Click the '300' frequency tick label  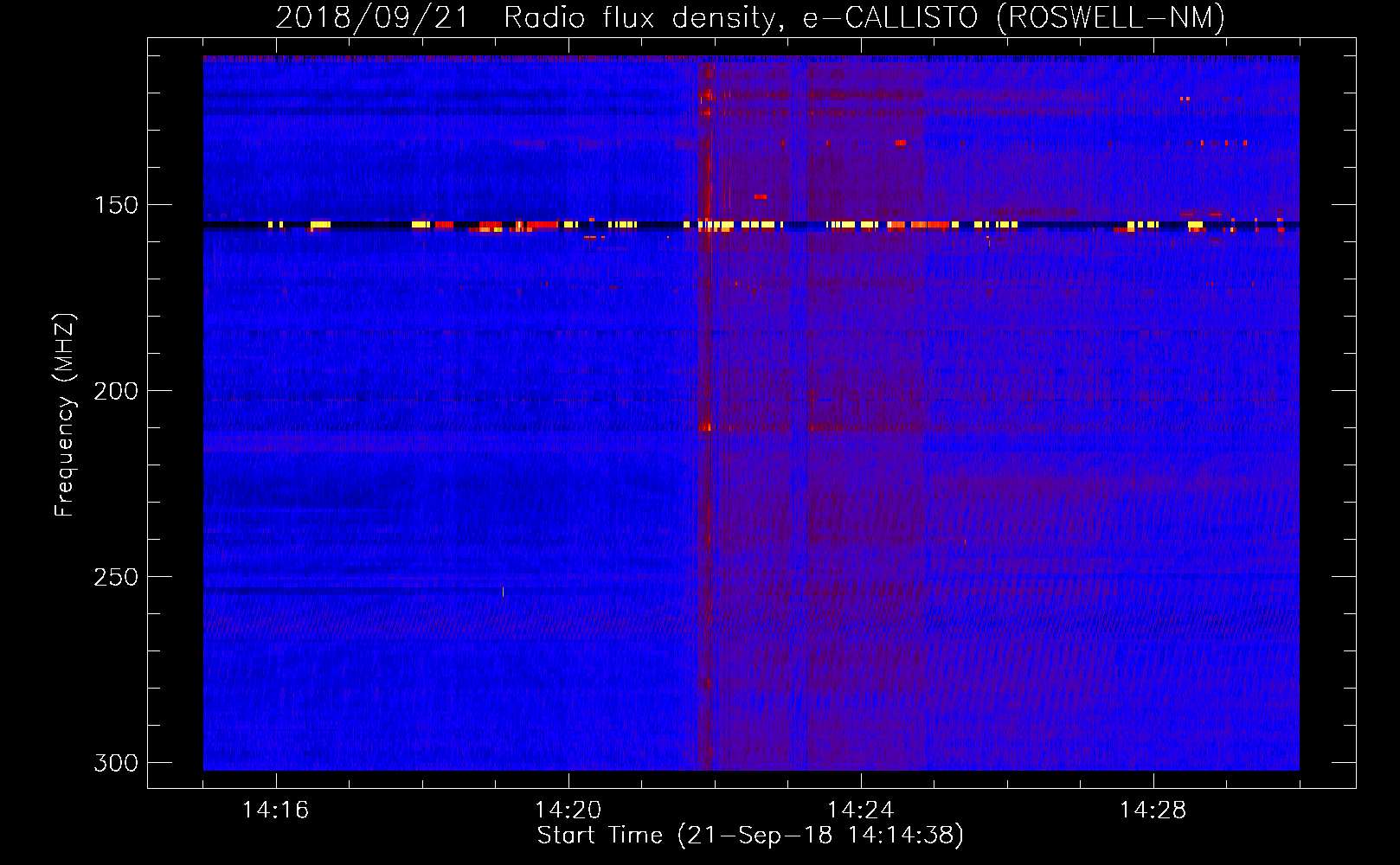[x=116, y=763]
